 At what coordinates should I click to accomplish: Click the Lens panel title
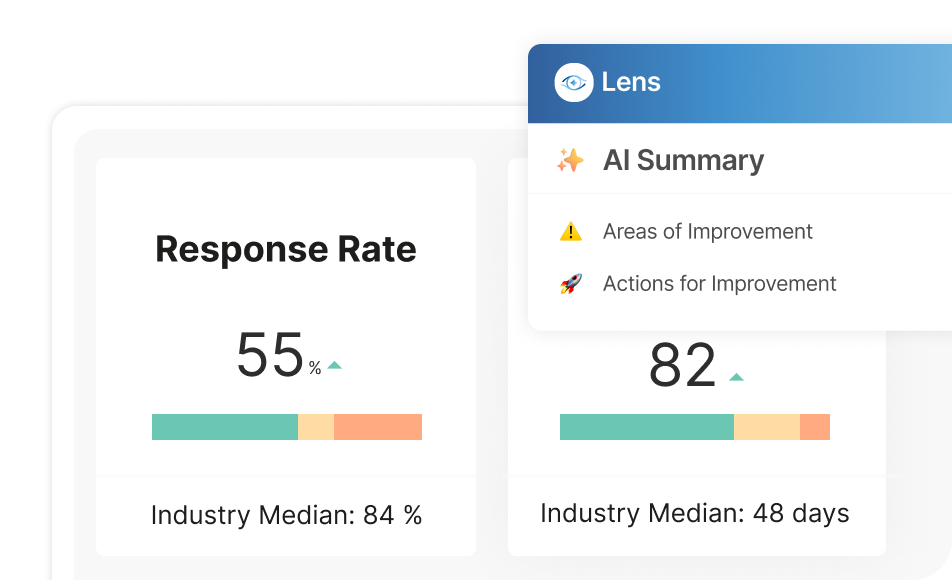coord(631,82)
